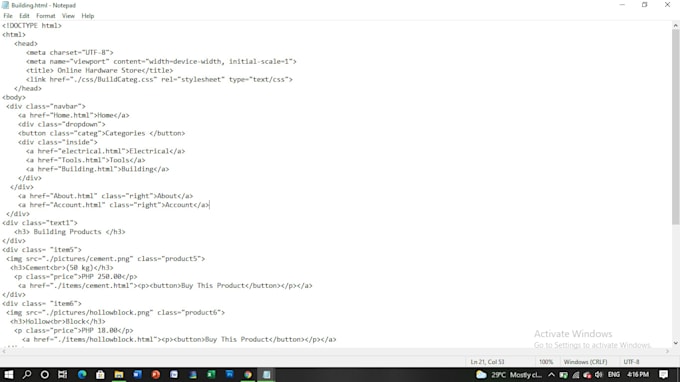Click the 'PHP 250.00' price line
Screen dimensions: 680x382
(x=75, y=277)
